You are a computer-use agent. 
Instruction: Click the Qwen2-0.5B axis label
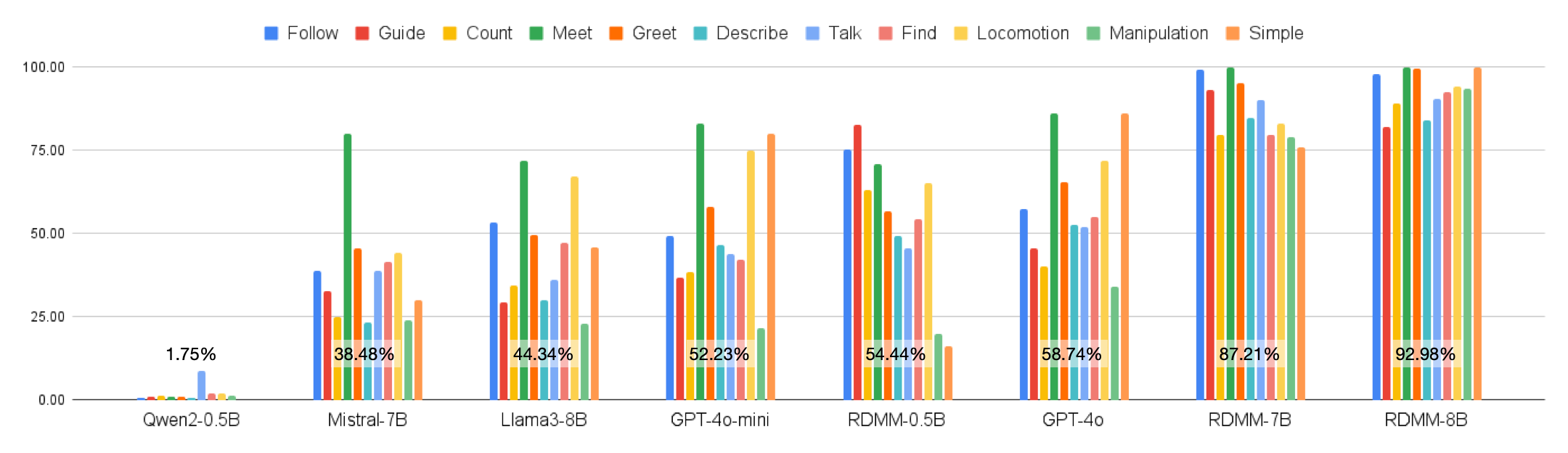click(192, 420)
